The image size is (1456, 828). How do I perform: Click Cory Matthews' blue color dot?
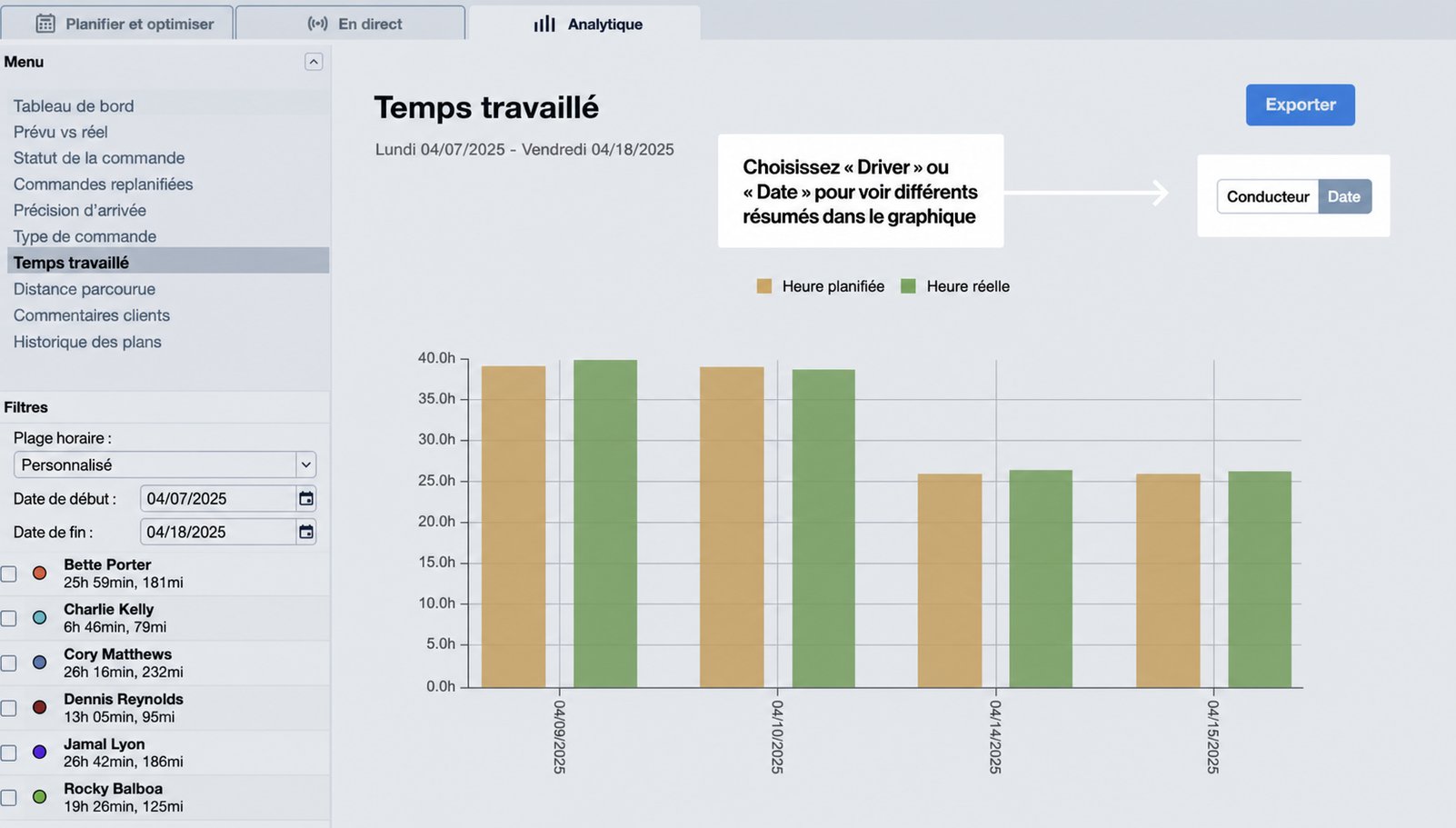pyautogui.click(x=40, y=663)
